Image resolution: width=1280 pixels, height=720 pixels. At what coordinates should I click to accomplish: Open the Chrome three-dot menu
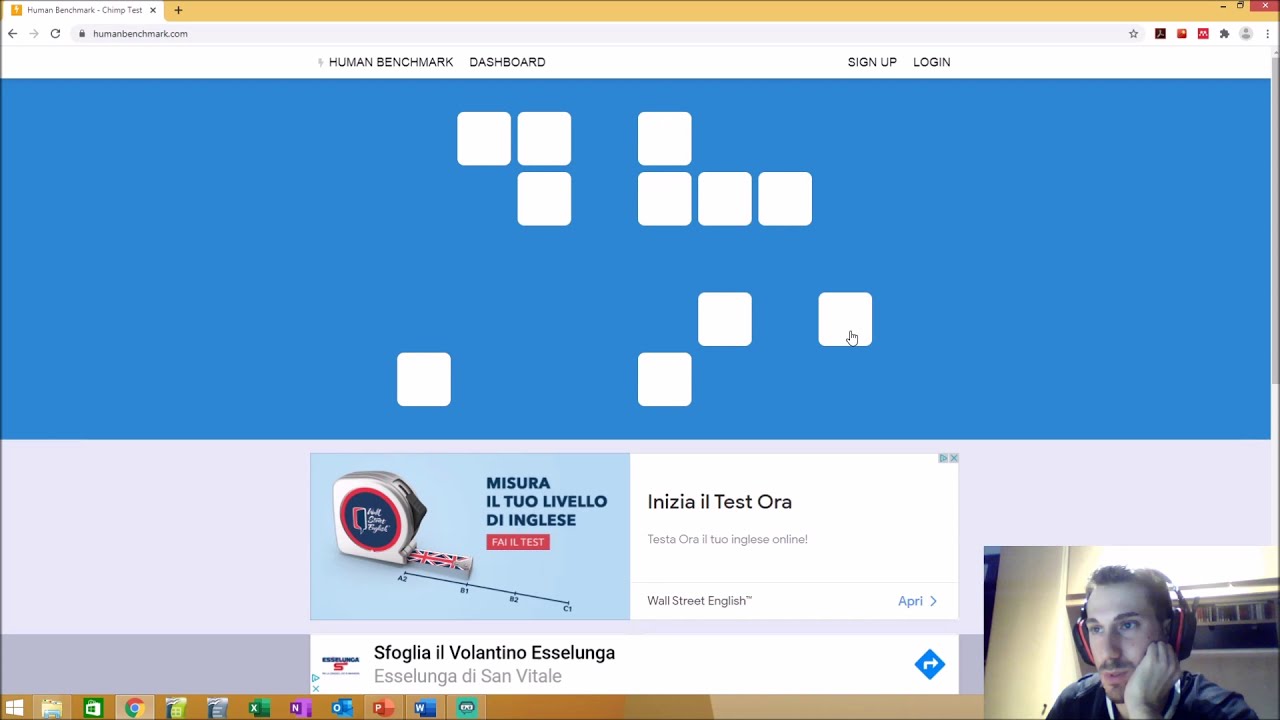point(1267,33)
